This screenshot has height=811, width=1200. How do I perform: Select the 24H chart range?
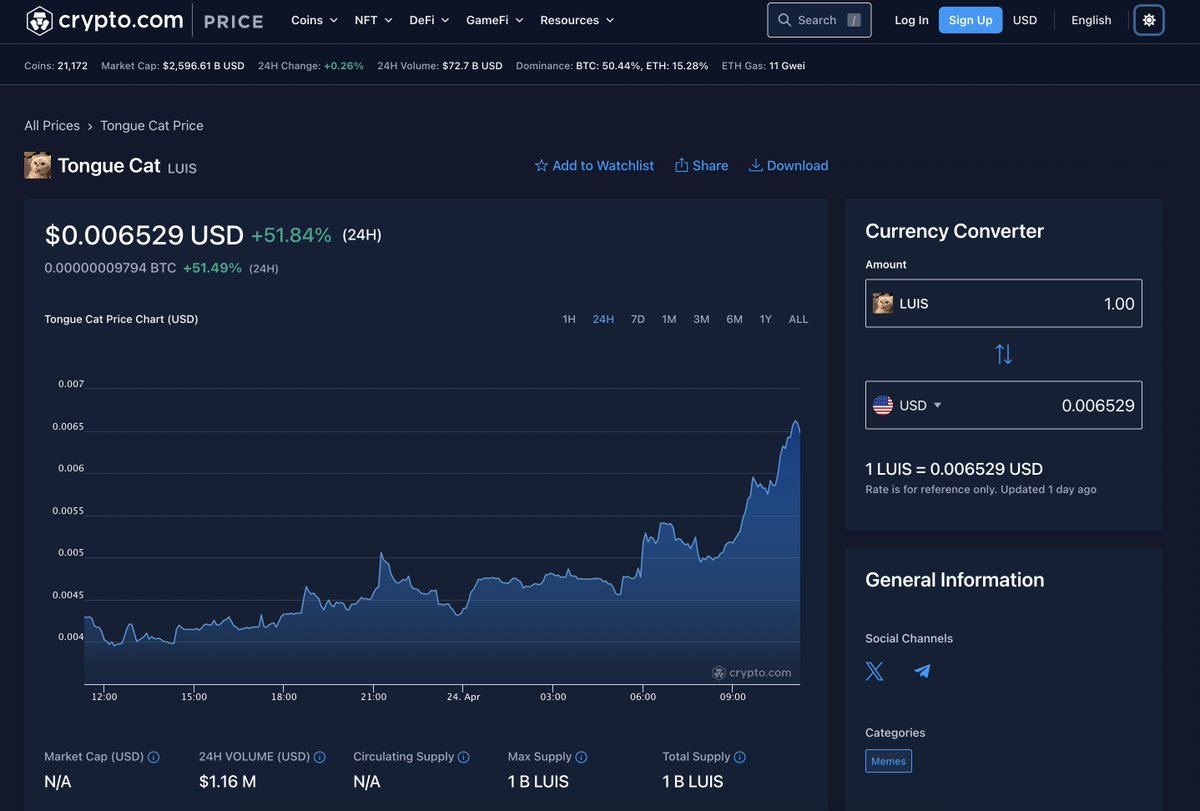603,319
